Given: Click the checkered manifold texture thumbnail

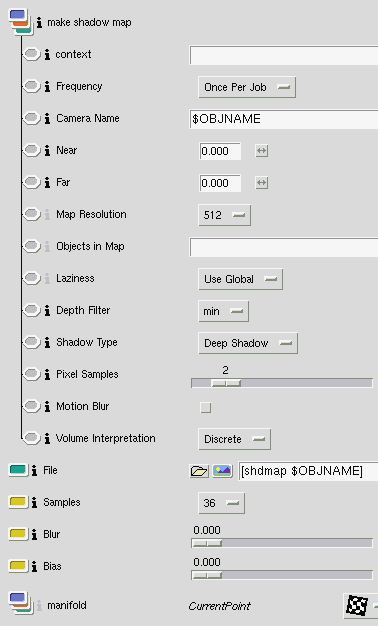Looking at the screenshot, I should coord(356,606).
